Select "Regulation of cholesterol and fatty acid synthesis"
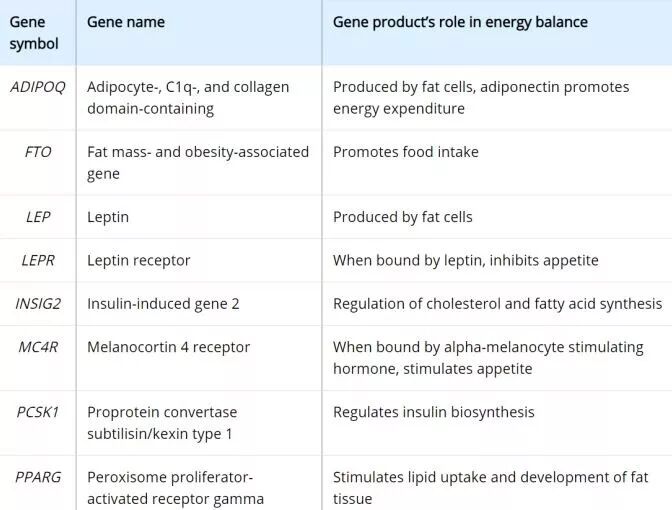 (497, 304)
